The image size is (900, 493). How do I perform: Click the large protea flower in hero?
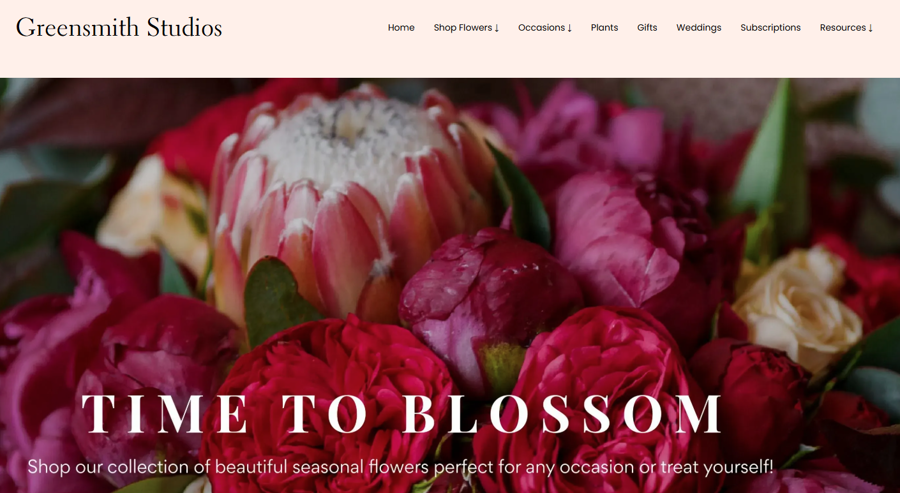point(350,195)
